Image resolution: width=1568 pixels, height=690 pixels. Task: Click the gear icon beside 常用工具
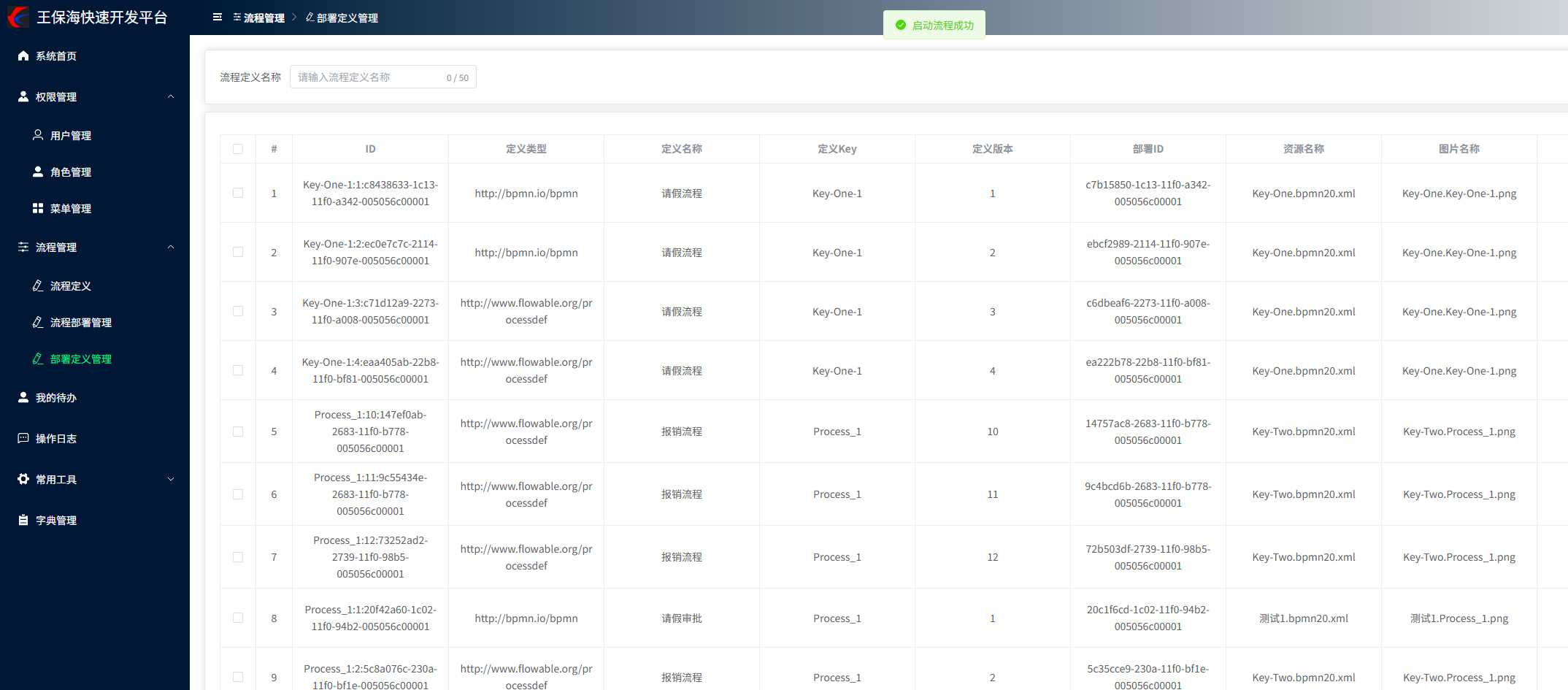coord(23,479)
